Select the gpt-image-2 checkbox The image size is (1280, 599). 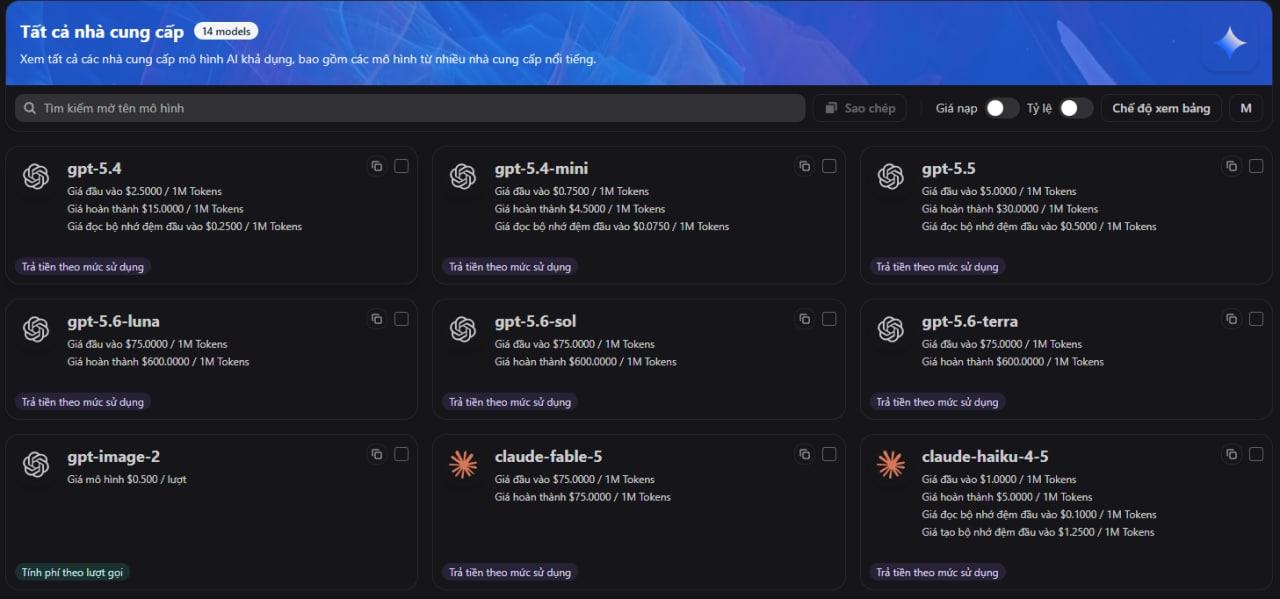pyautogui.click(x=401, y=454)
